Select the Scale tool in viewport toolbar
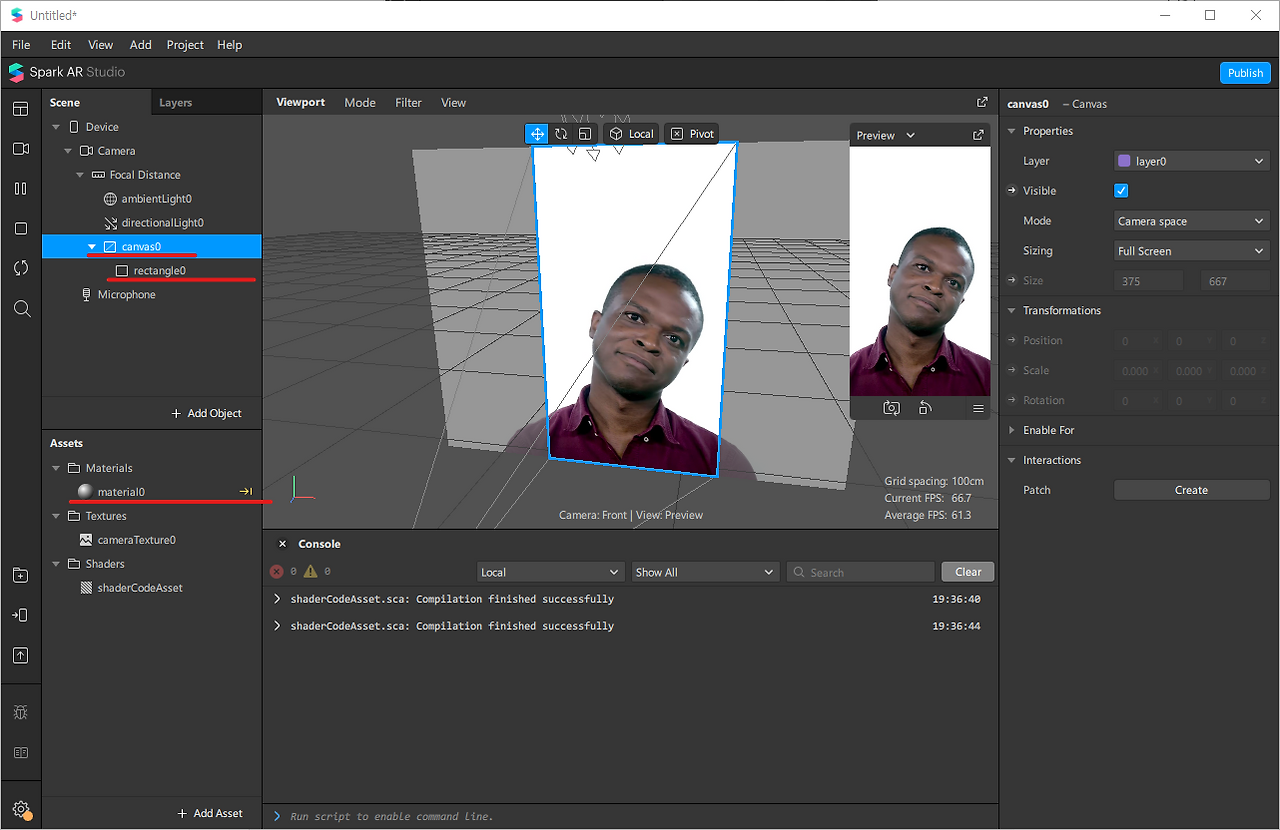The height and width of the screenshot is (830, 1280). (585, 134)
